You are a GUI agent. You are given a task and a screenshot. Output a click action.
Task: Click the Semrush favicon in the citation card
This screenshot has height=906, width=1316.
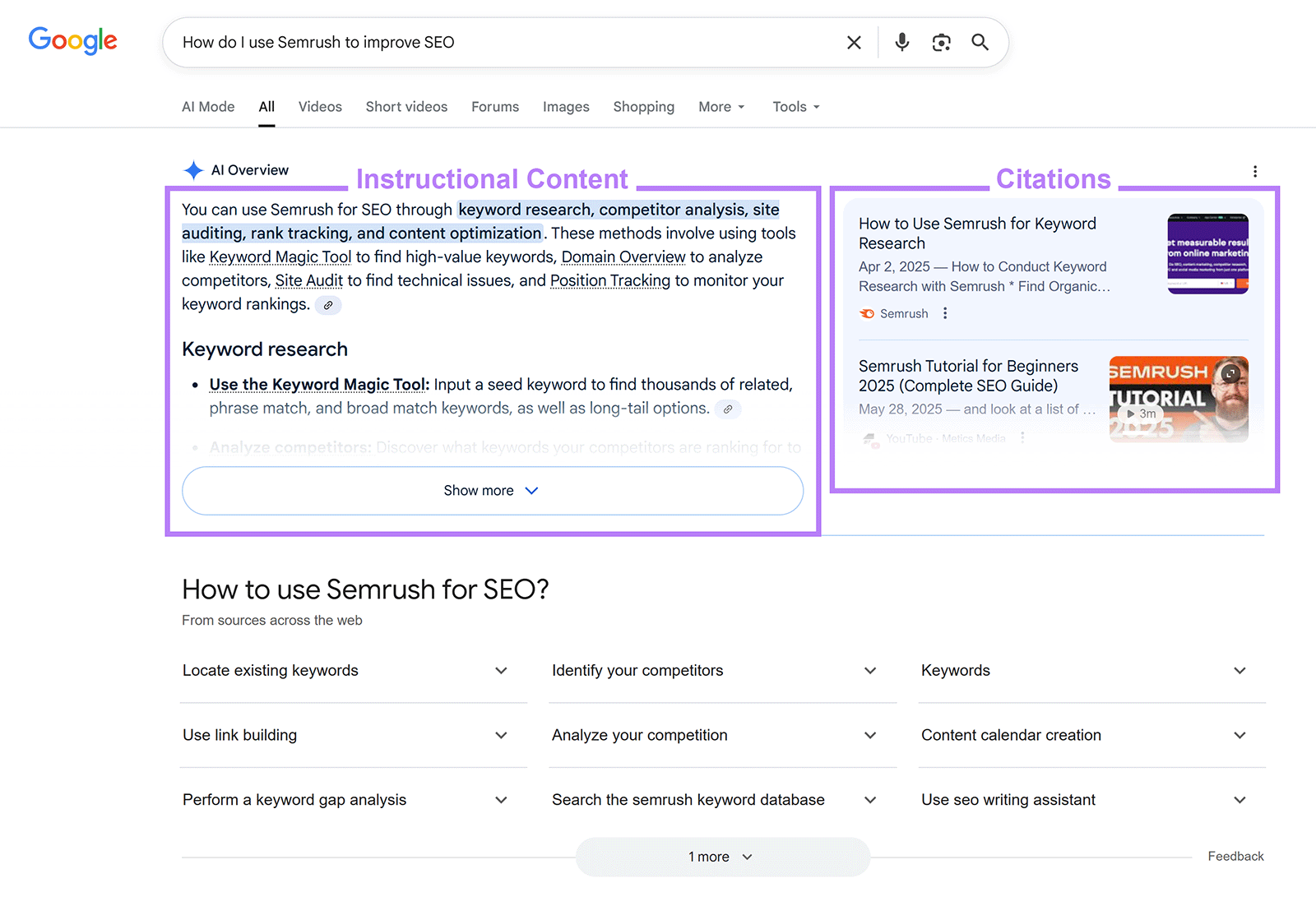click(x=867, y=313)
